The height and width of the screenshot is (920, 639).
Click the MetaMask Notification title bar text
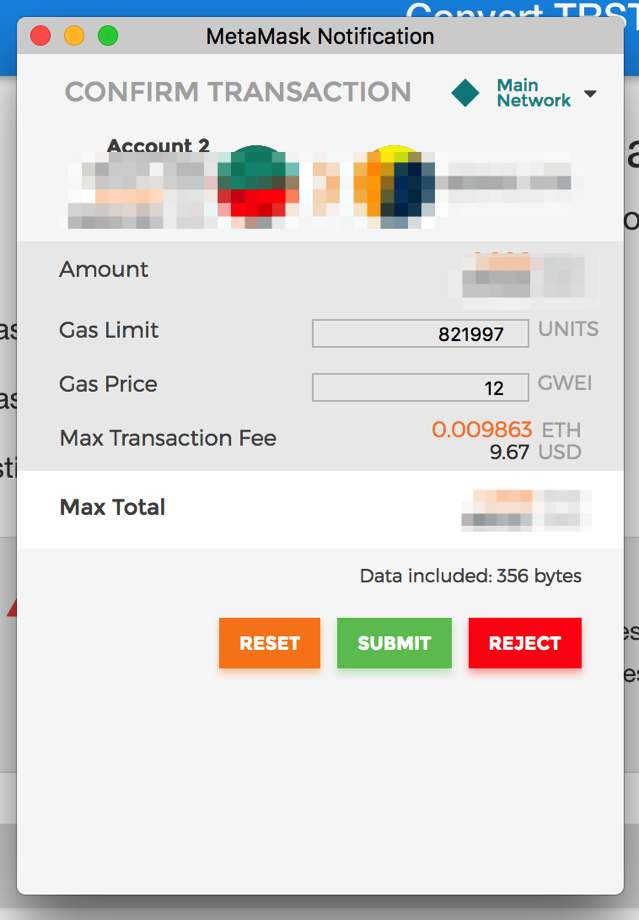[320, 36]
